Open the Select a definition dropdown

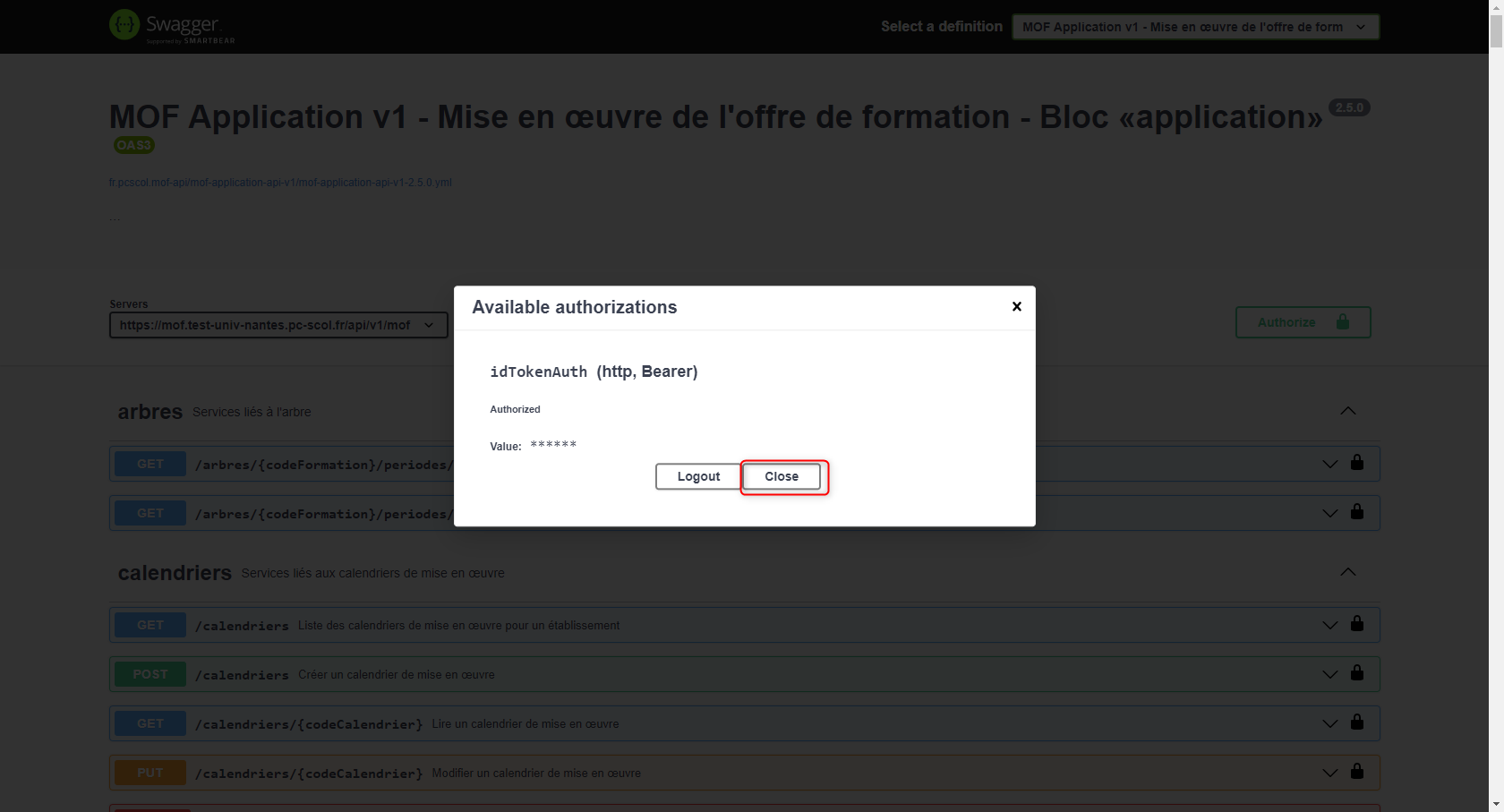point(1195,27)
